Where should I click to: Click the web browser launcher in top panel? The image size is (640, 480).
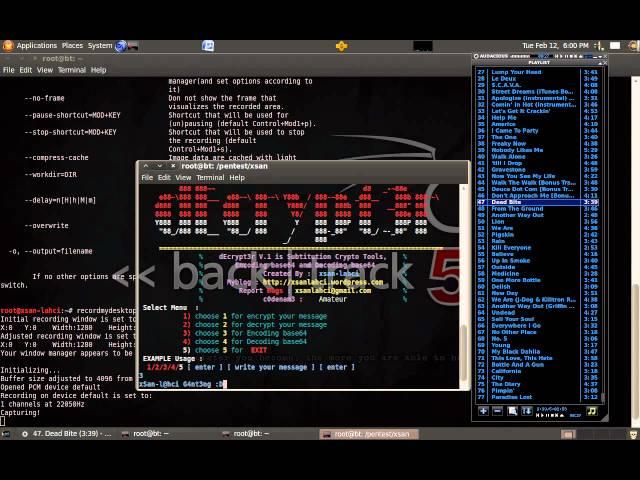(x=122, y=45)
